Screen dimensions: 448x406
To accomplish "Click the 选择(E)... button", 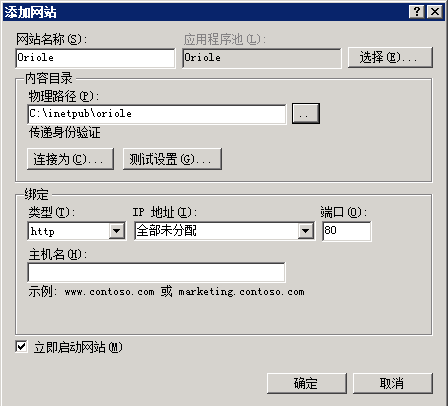I will click(390, 58).
